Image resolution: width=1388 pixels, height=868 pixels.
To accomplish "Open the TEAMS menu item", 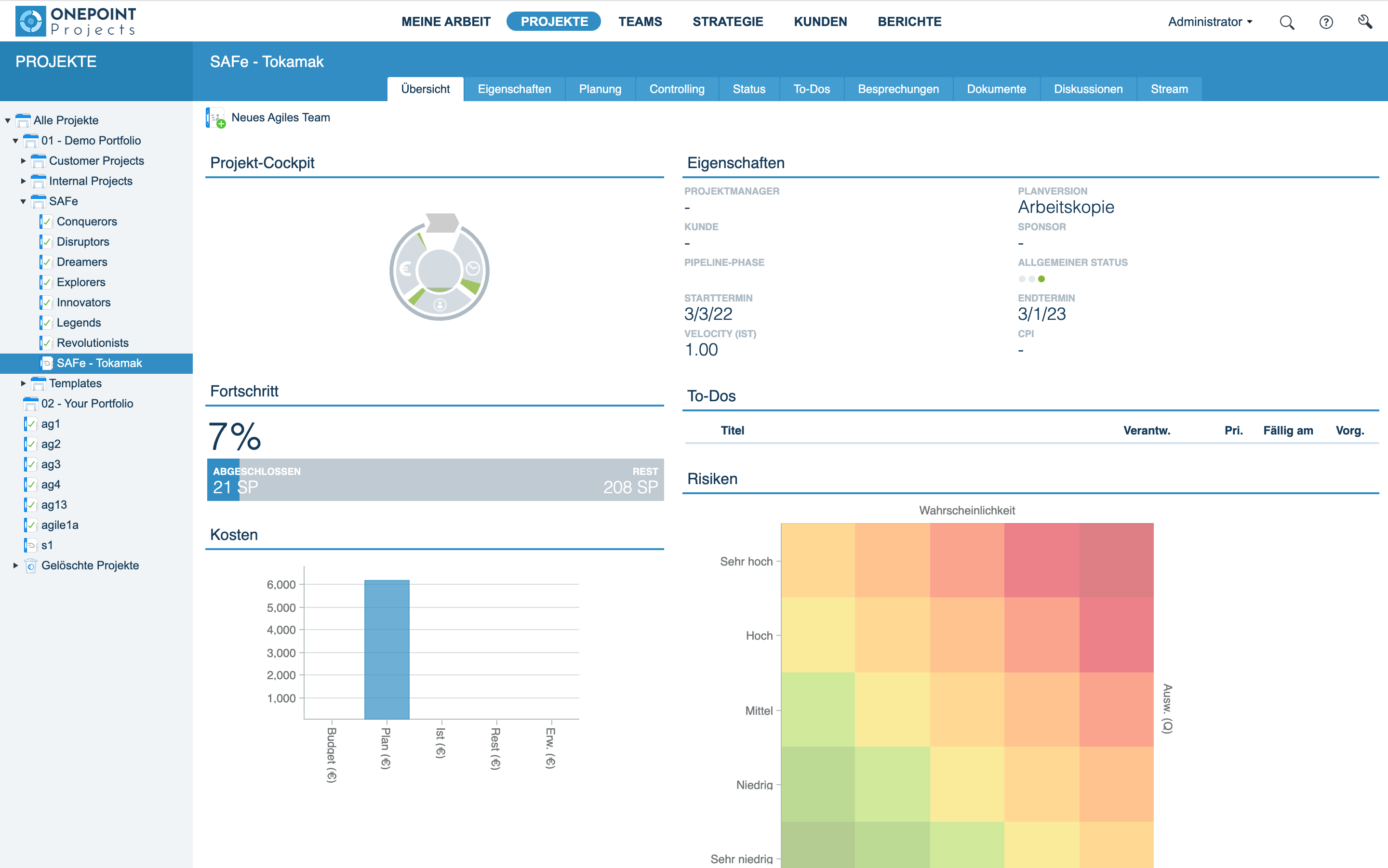I will point(641,22).
